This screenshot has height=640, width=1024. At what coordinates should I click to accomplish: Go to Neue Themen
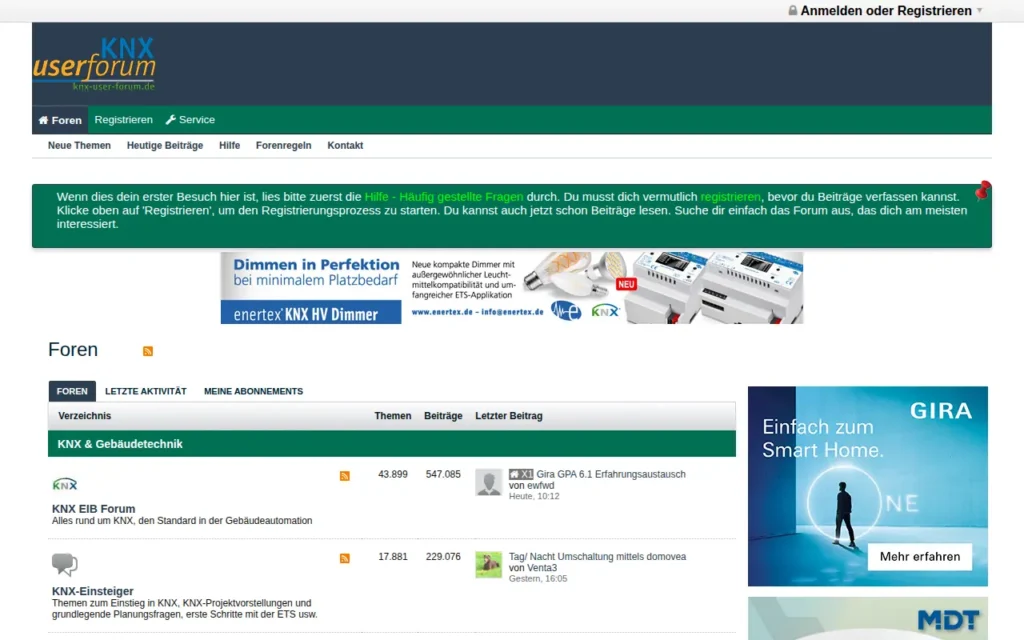(79, 146)
